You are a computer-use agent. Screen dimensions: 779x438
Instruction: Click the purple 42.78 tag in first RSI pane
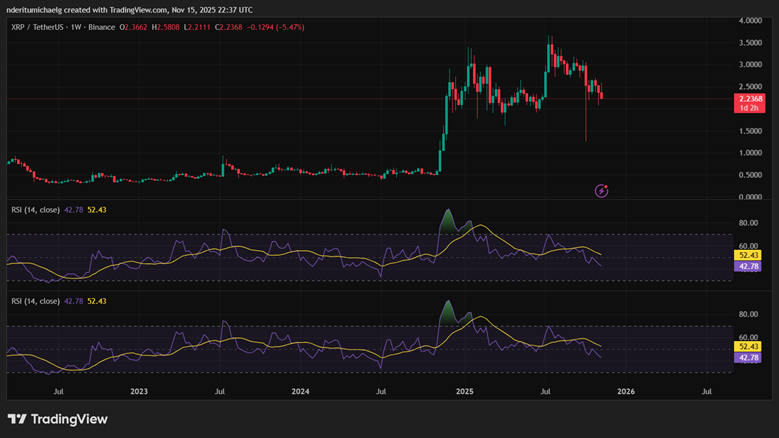[749, 267]
